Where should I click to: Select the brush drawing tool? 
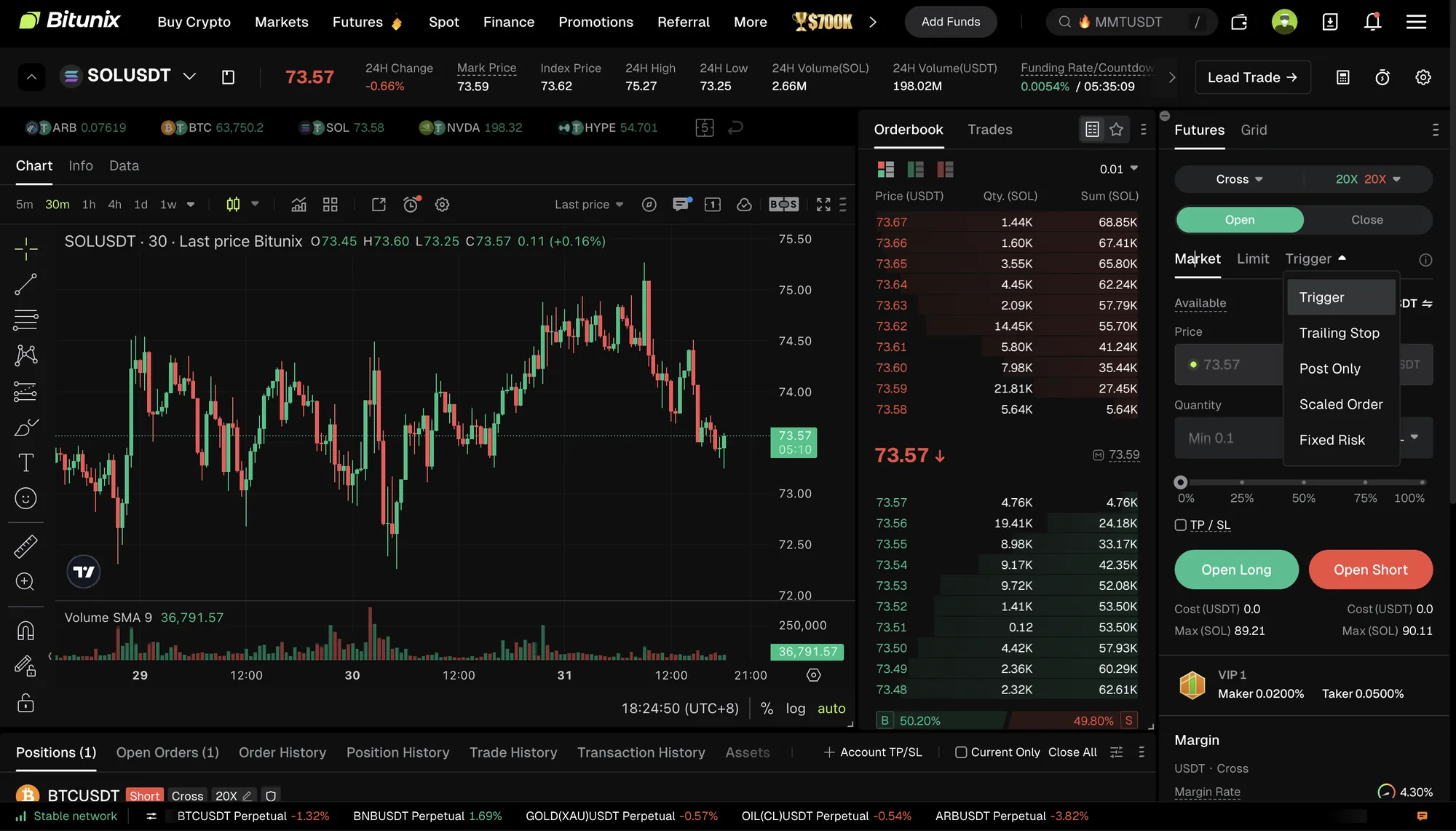[x=25, y=428]
